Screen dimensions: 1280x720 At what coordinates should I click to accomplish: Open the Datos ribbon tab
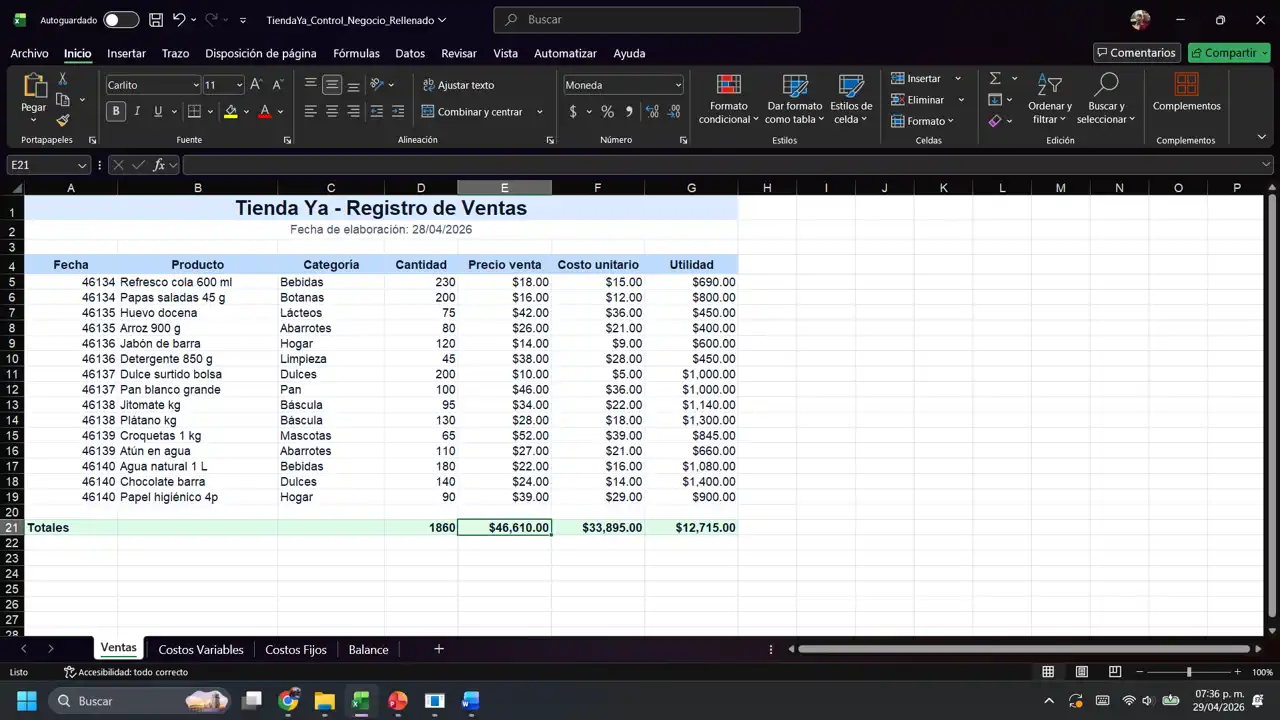(410, 53)
